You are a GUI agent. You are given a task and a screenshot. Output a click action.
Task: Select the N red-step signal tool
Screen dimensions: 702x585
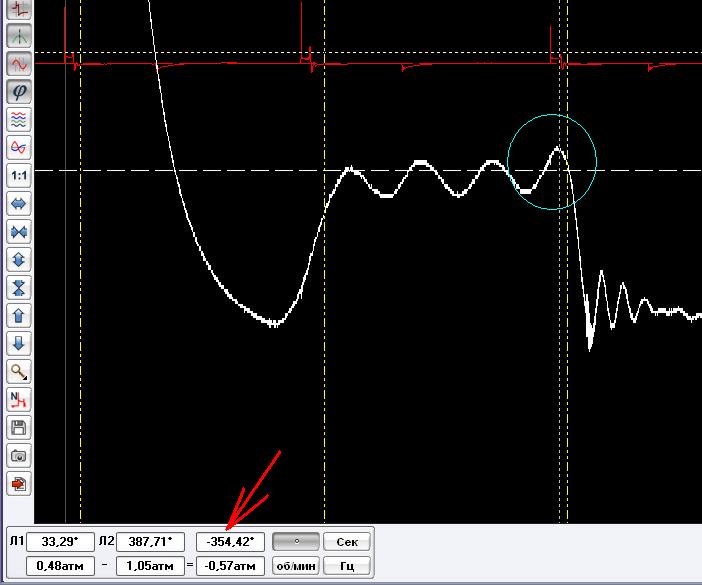click(x=19, y=400)
